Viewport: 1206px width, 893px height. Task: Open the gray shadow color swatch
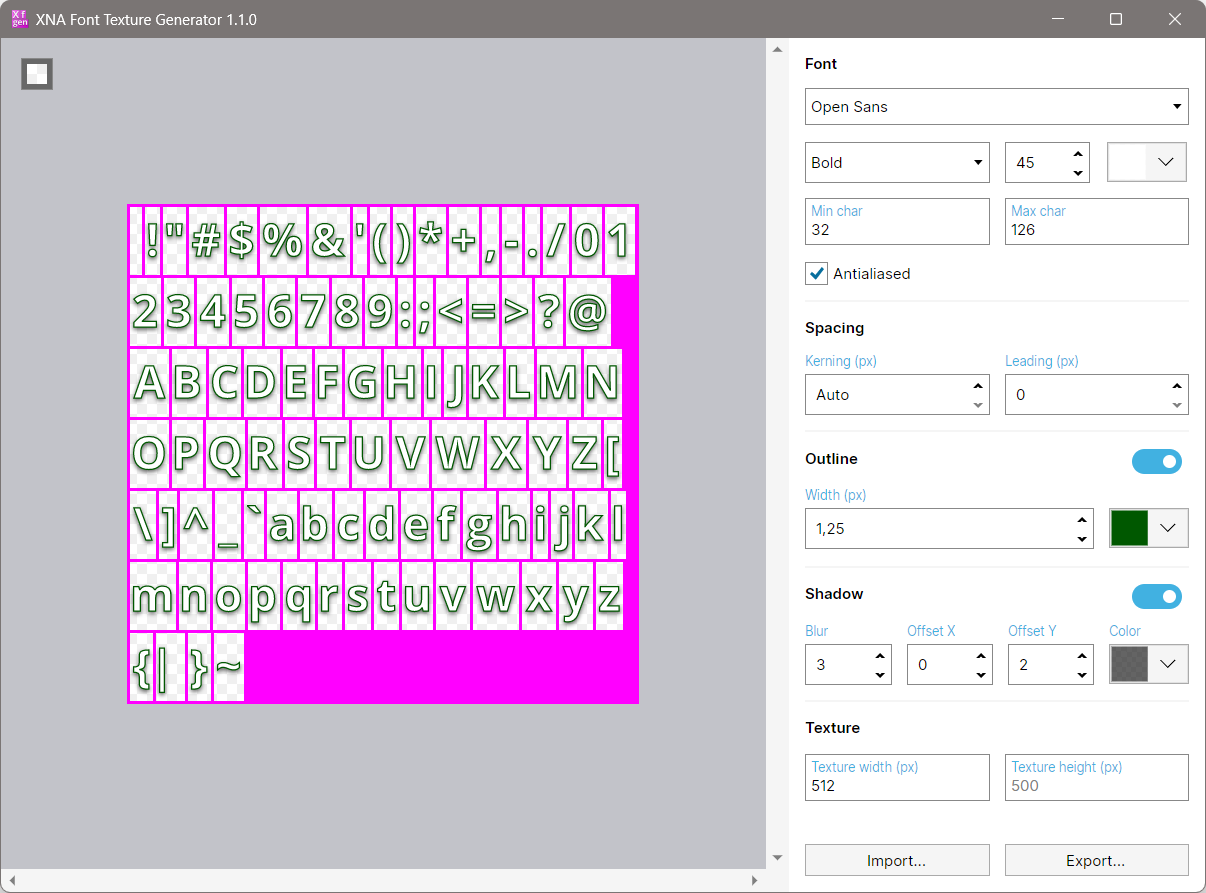pyautogui.click(x=1149, y=664)
